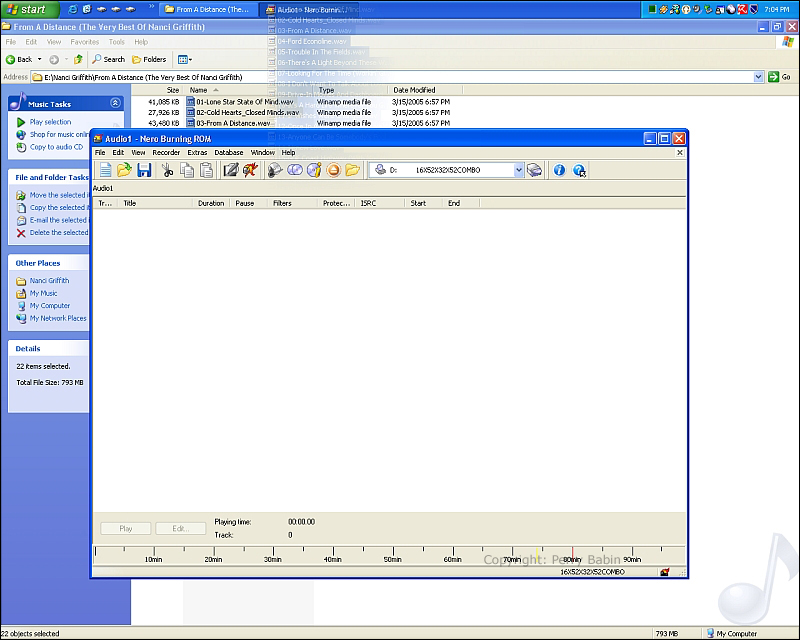Viewport: 800px width, 640px height.
Task: Click the Disc info icon in Nero
Action: 314,170
